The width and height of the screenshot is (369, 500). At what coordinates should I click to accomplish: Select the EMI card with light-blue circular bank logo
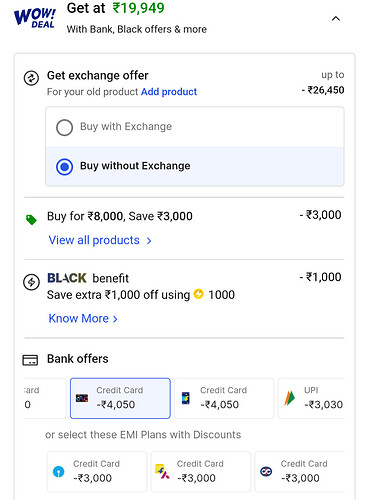tap(97, 472)
